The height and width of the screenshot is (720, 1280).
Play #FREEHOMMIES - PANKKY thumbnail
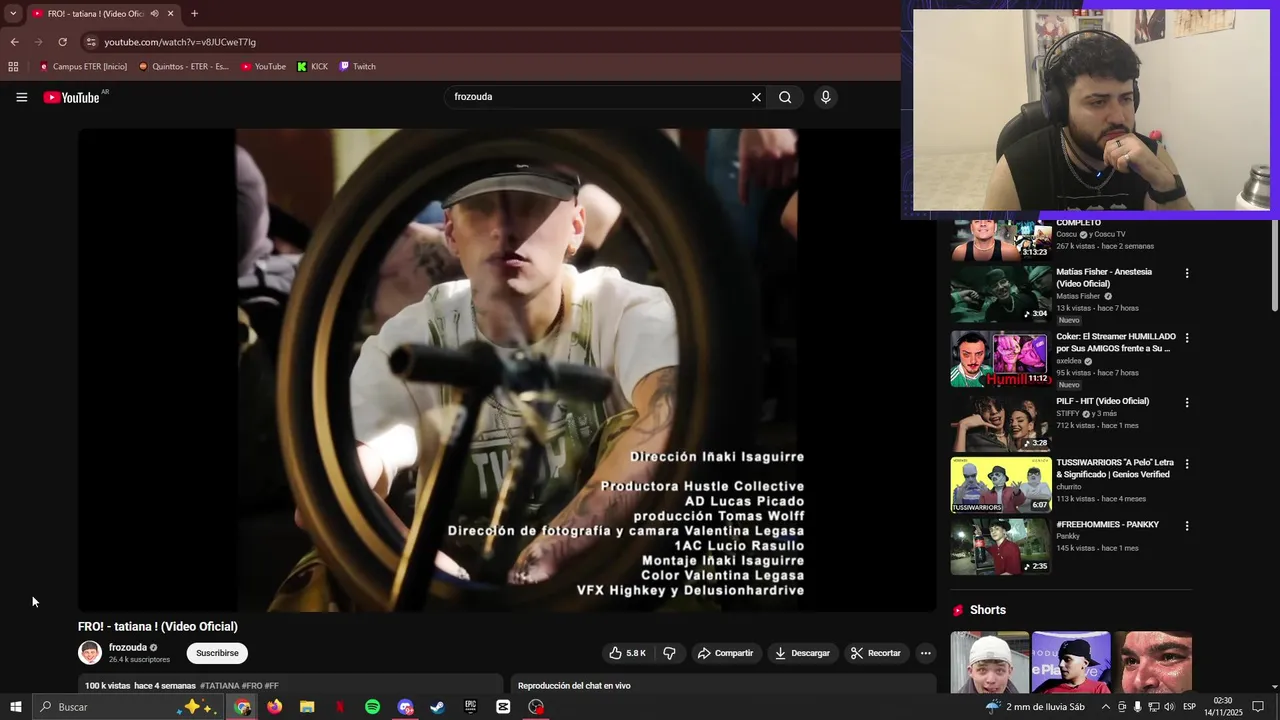click(1001, 547)
